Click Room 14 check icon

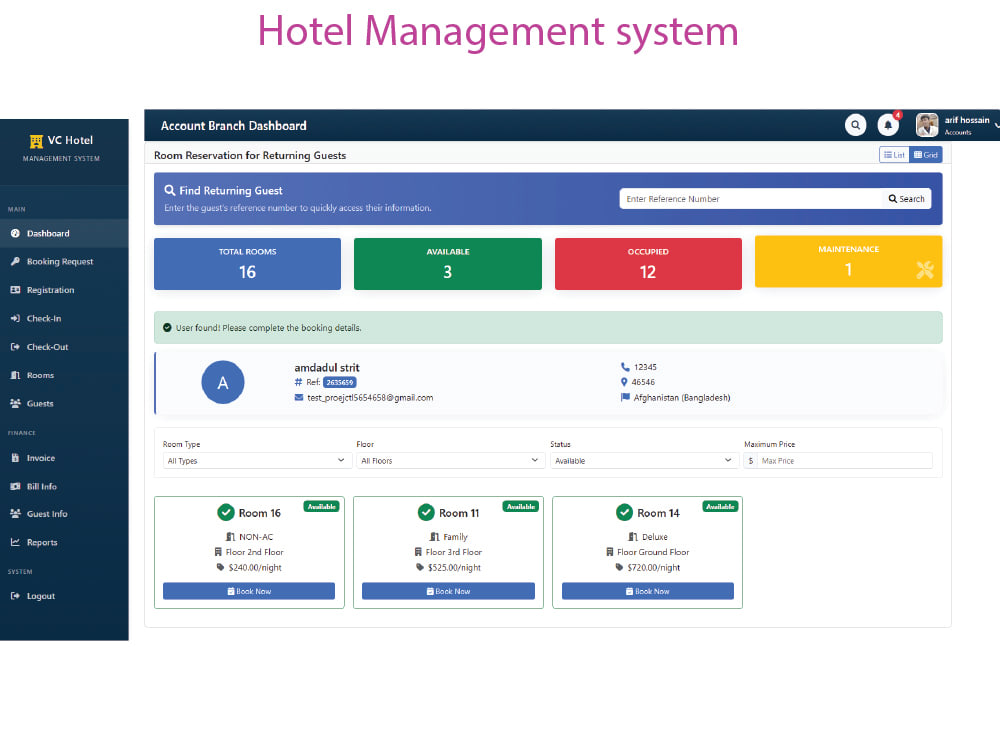(x=624, y=513)
